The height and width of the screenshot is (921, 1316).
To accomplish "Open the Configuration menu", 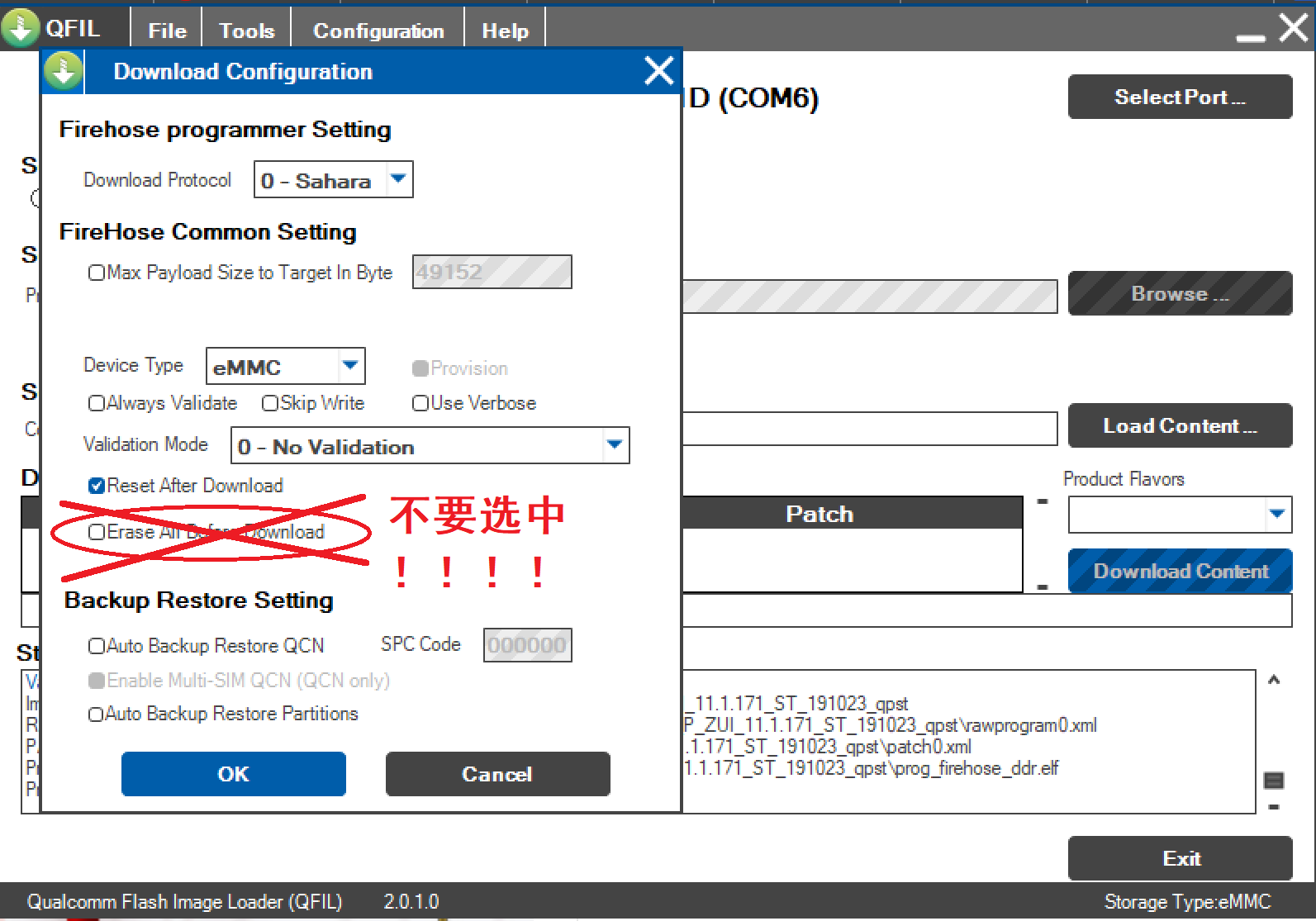I will (378, 31).
